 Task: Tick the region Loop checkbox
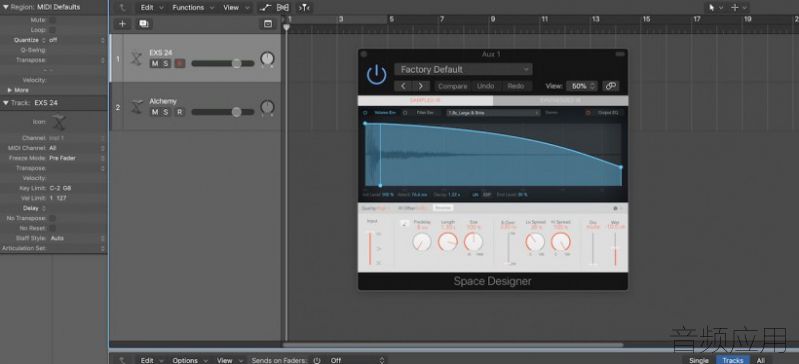(x=52, y=30)
